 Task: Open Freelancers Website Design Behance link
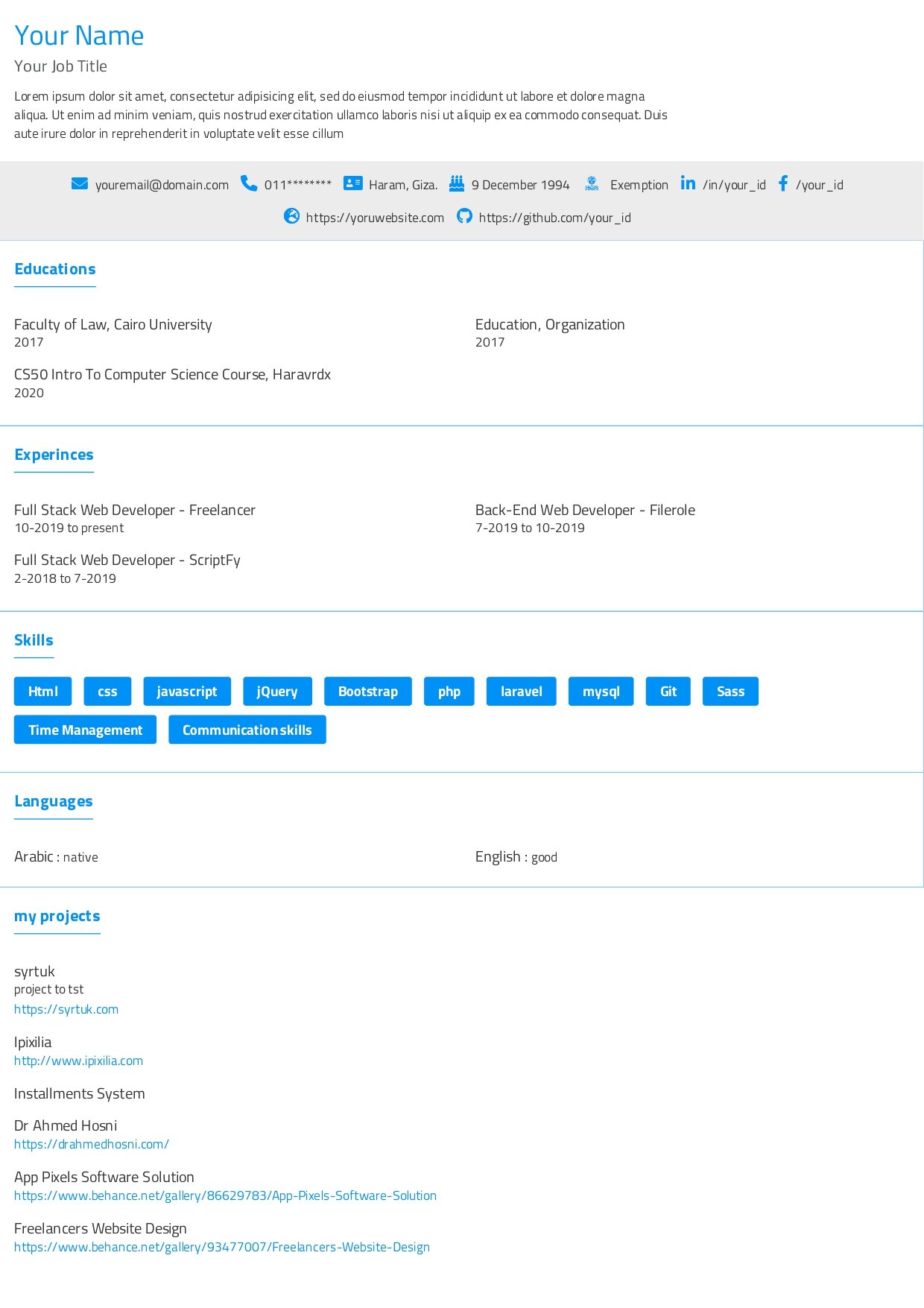click(222, 1247)
